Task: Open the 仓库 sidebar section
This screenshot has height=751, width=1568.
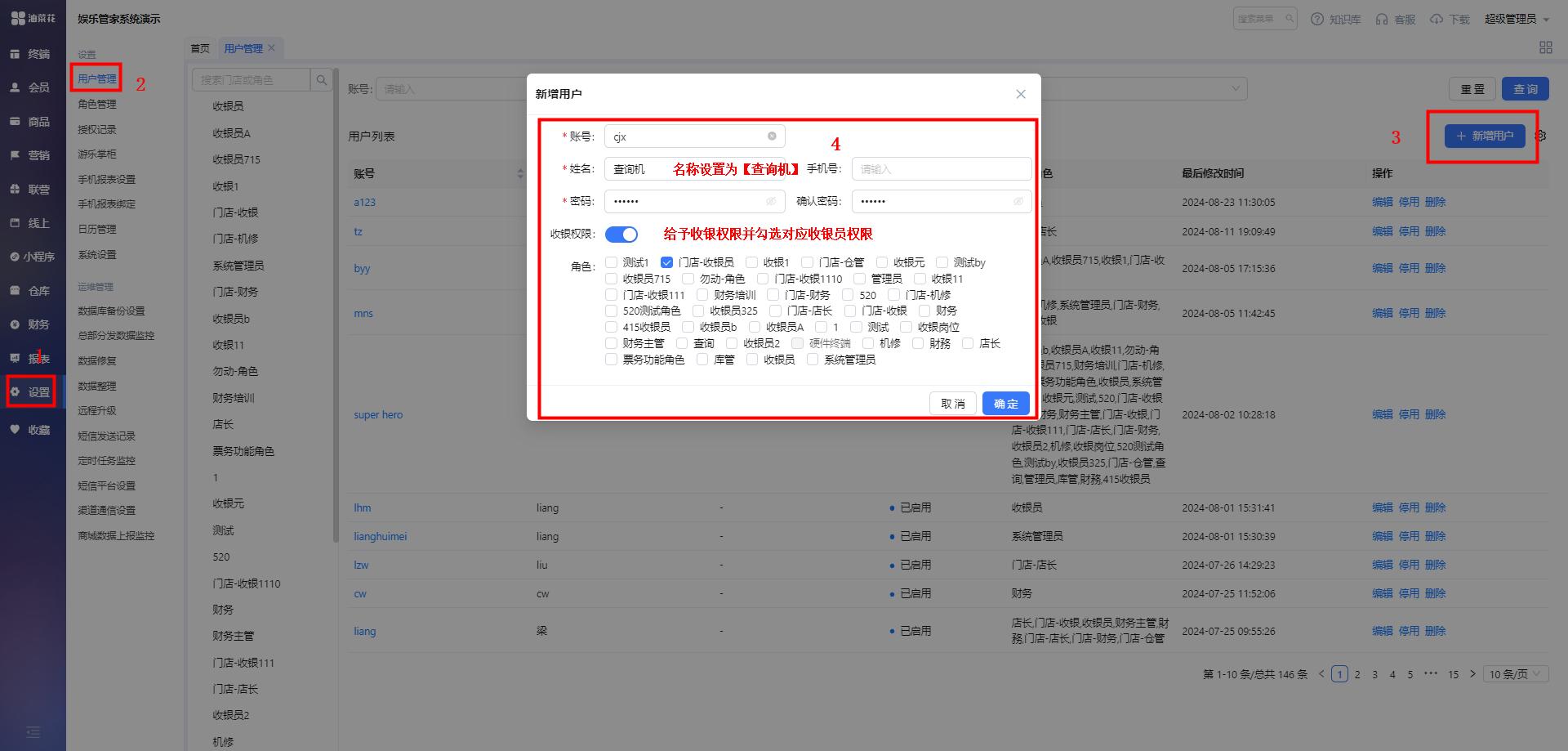Action: point(31,290)
